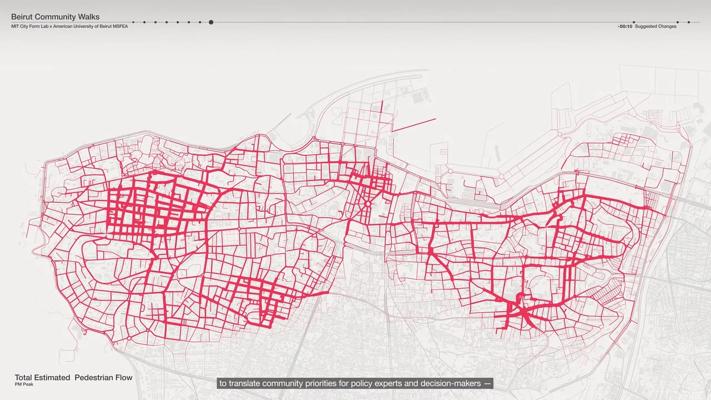Click the empty timeline track between chapter markers
This screenshot has height=400, width=711.
400,22
